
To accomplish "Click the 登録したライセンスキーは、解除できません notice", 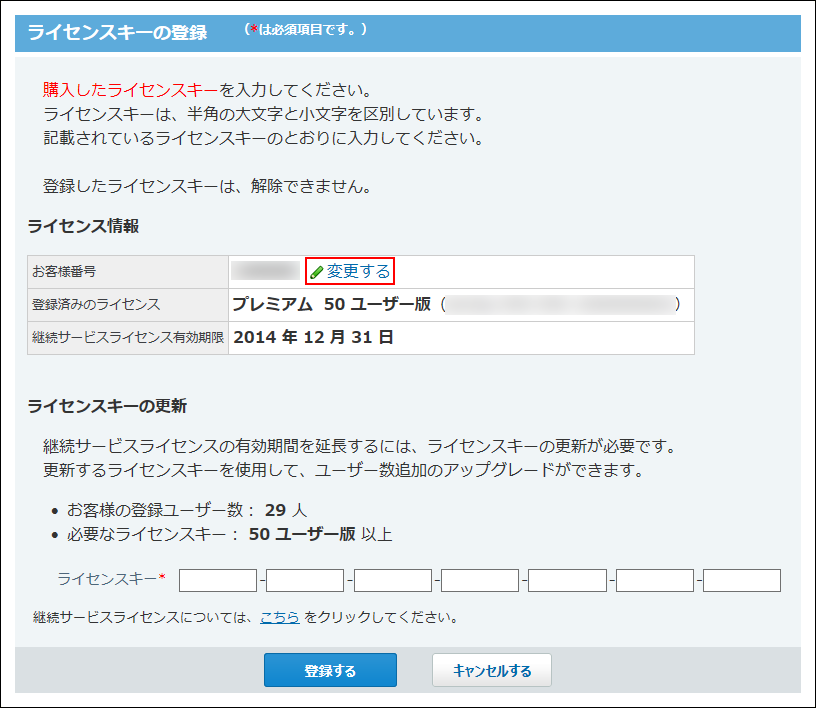I will coord(207,186).
